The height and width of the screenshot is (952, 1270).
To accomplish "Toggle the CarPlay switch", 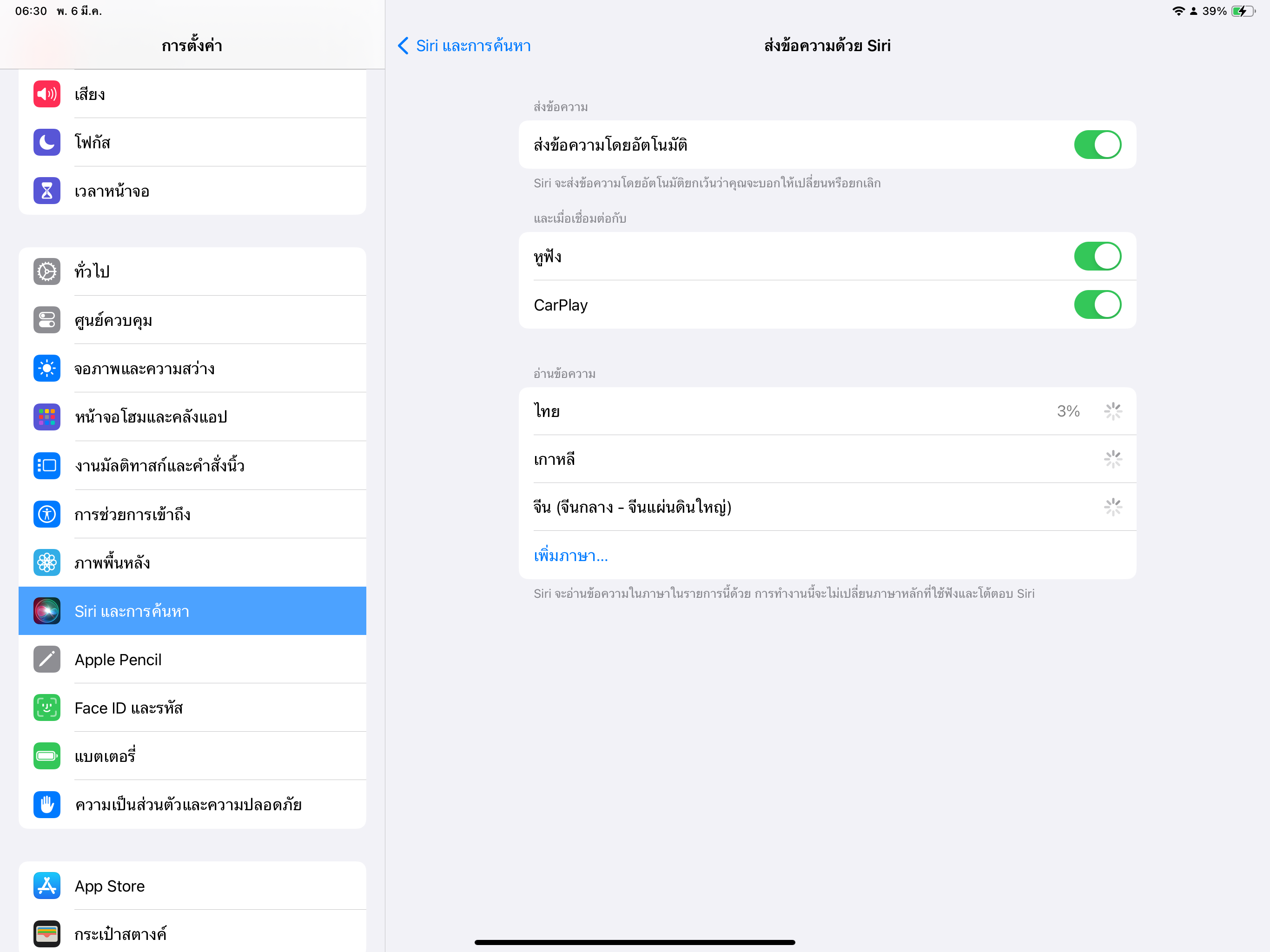I will (1097, 305).
